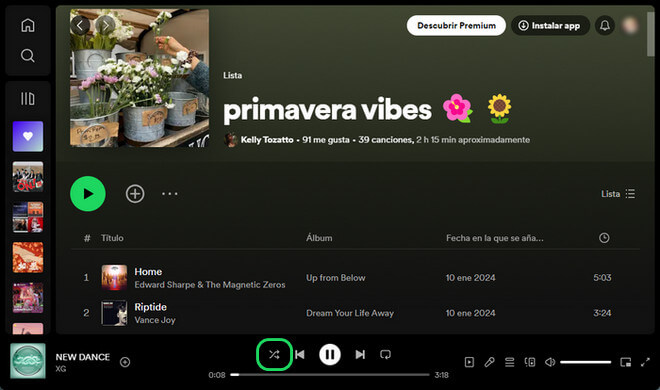The width and height of the screenshot is (660, 390).
Task: Open artist XG in now playing bar
Action: click(61, 369)
